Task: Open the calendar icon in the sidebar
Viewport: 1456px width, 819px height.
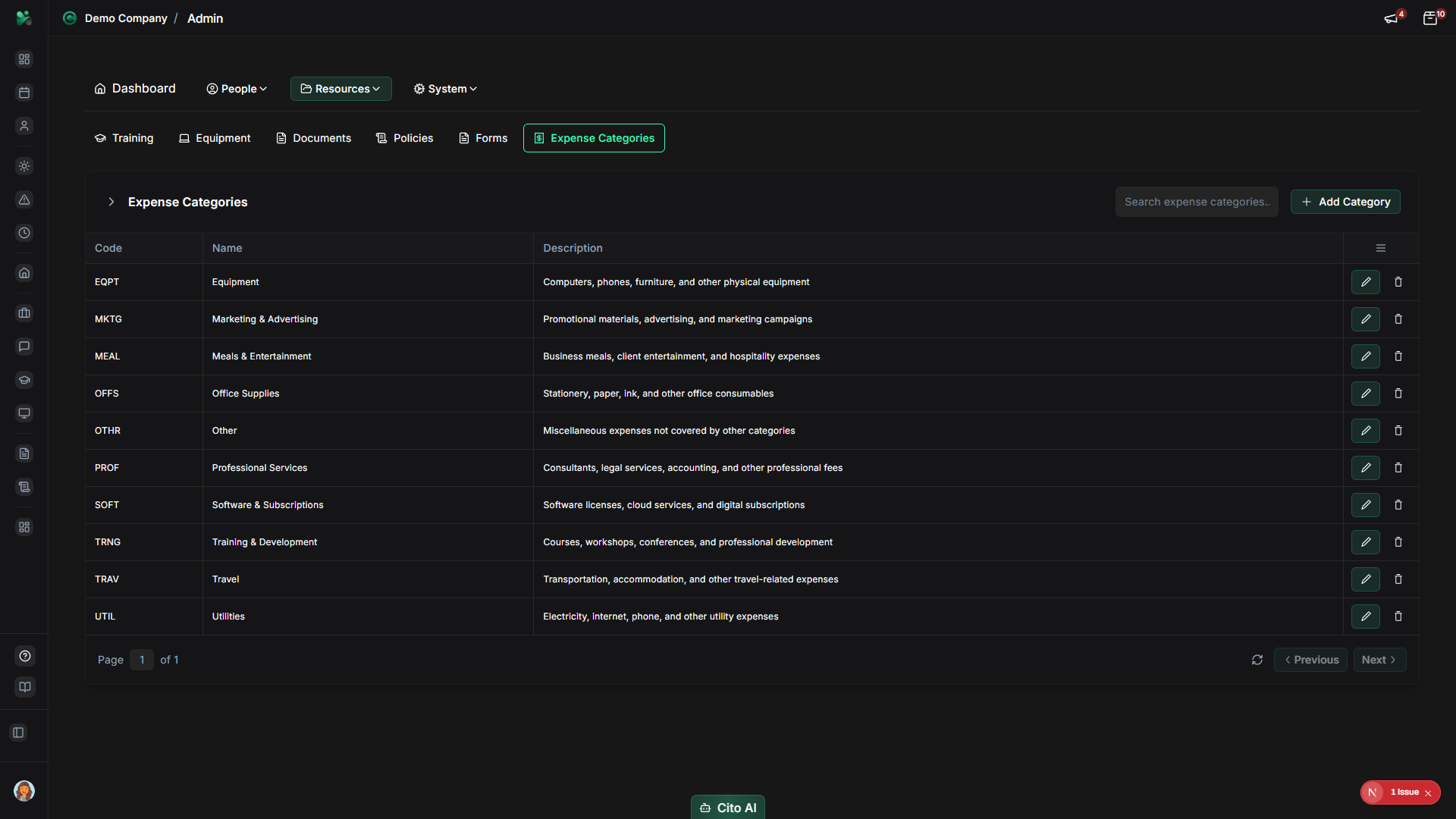Action: [x=24, y=93]
